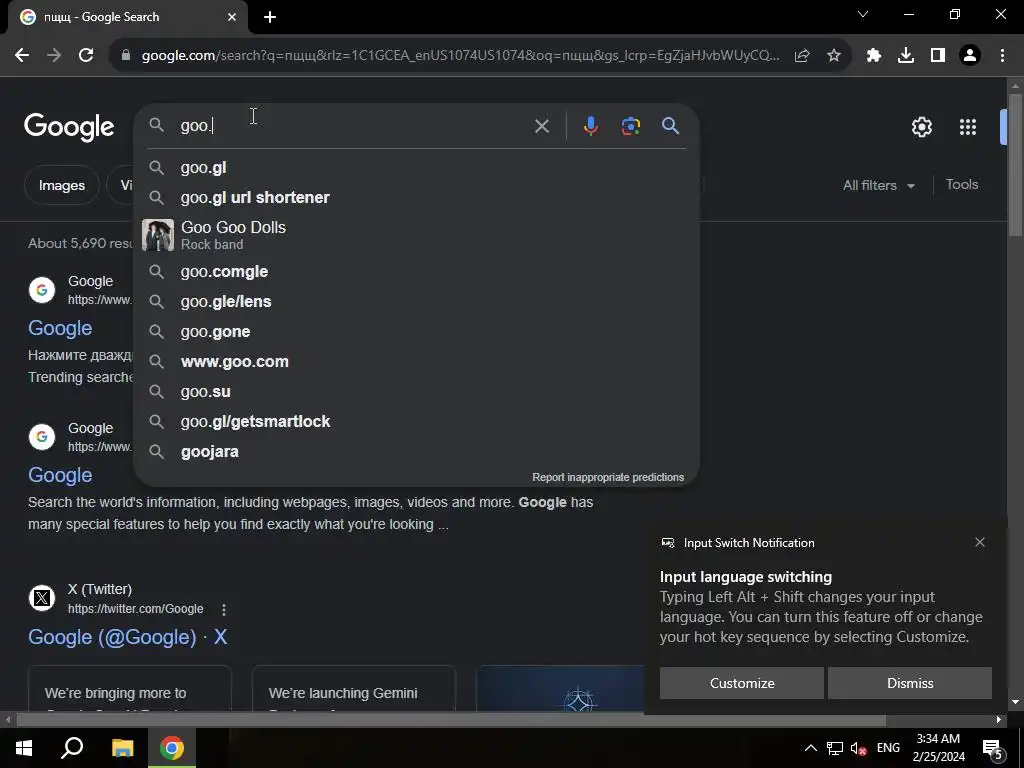The width and height of the screenshot is (1024, 768).
Task: Click the Images filter chip
Action: coord(61,185)
